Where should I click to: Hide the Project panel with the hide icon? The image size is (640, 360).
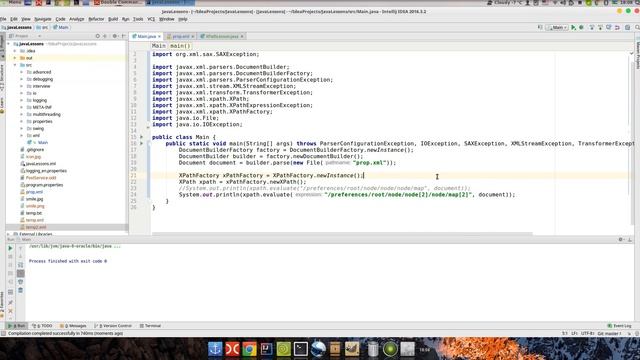point(124,36)
